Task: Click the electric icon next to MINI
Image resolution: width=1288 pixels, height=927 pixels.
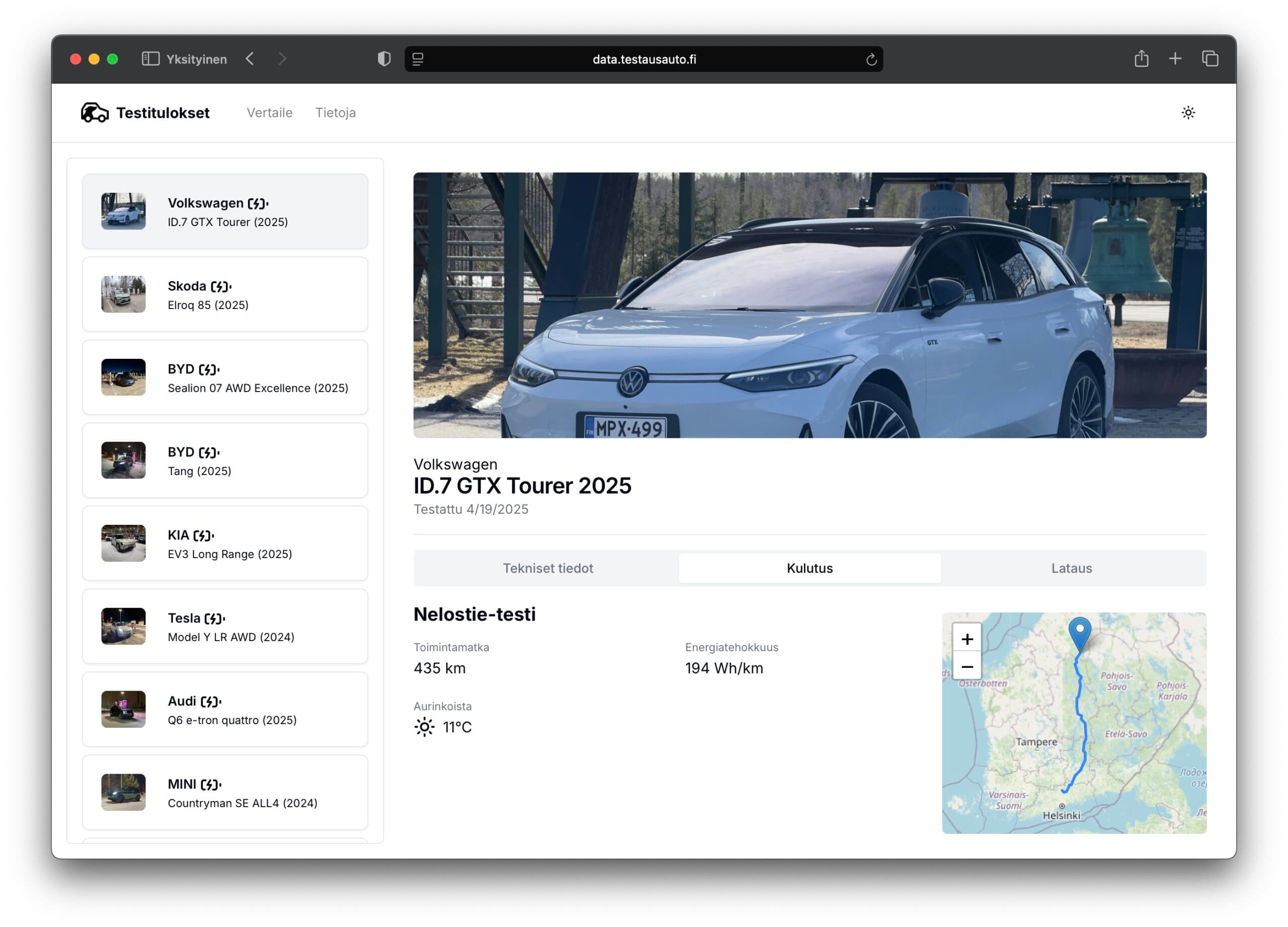Action: tap(211, 785)
